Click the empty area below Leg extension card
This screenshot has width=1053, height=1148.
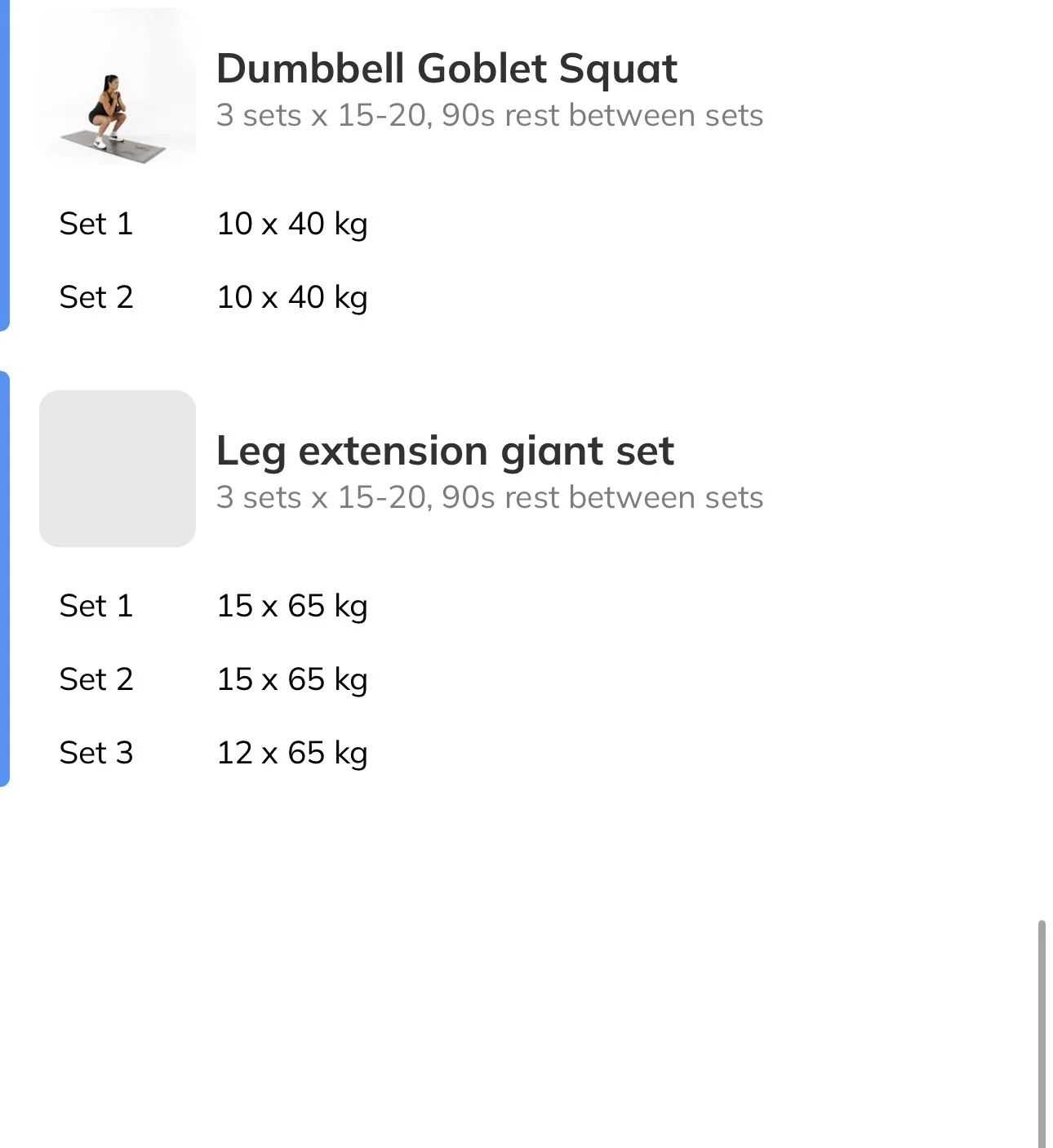(522, 963)
